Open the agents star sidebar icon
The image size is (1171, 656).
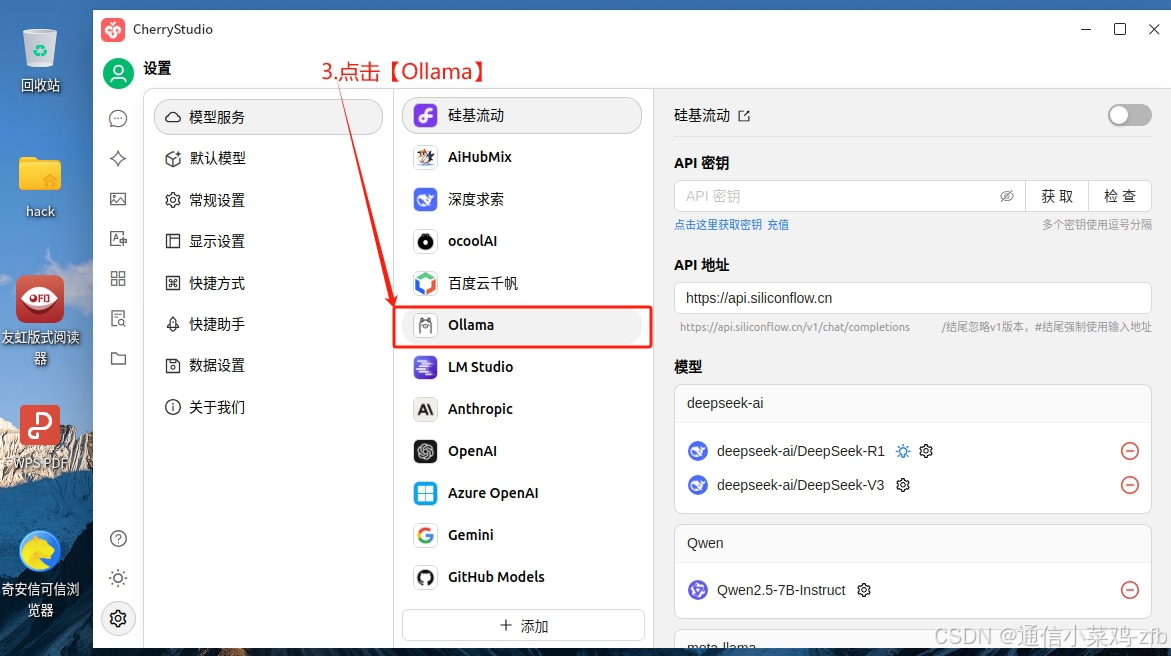click(118, 158)
